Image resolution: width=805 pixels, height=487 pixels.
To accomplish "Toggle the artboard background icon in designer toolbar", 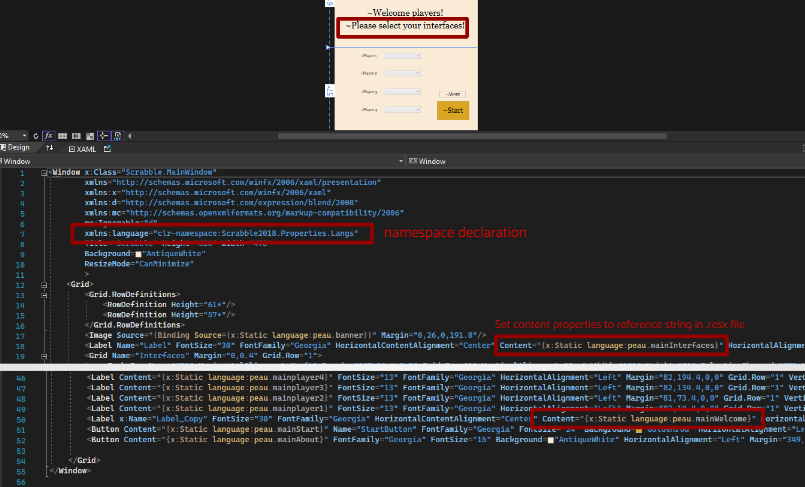I will point(90,135).
